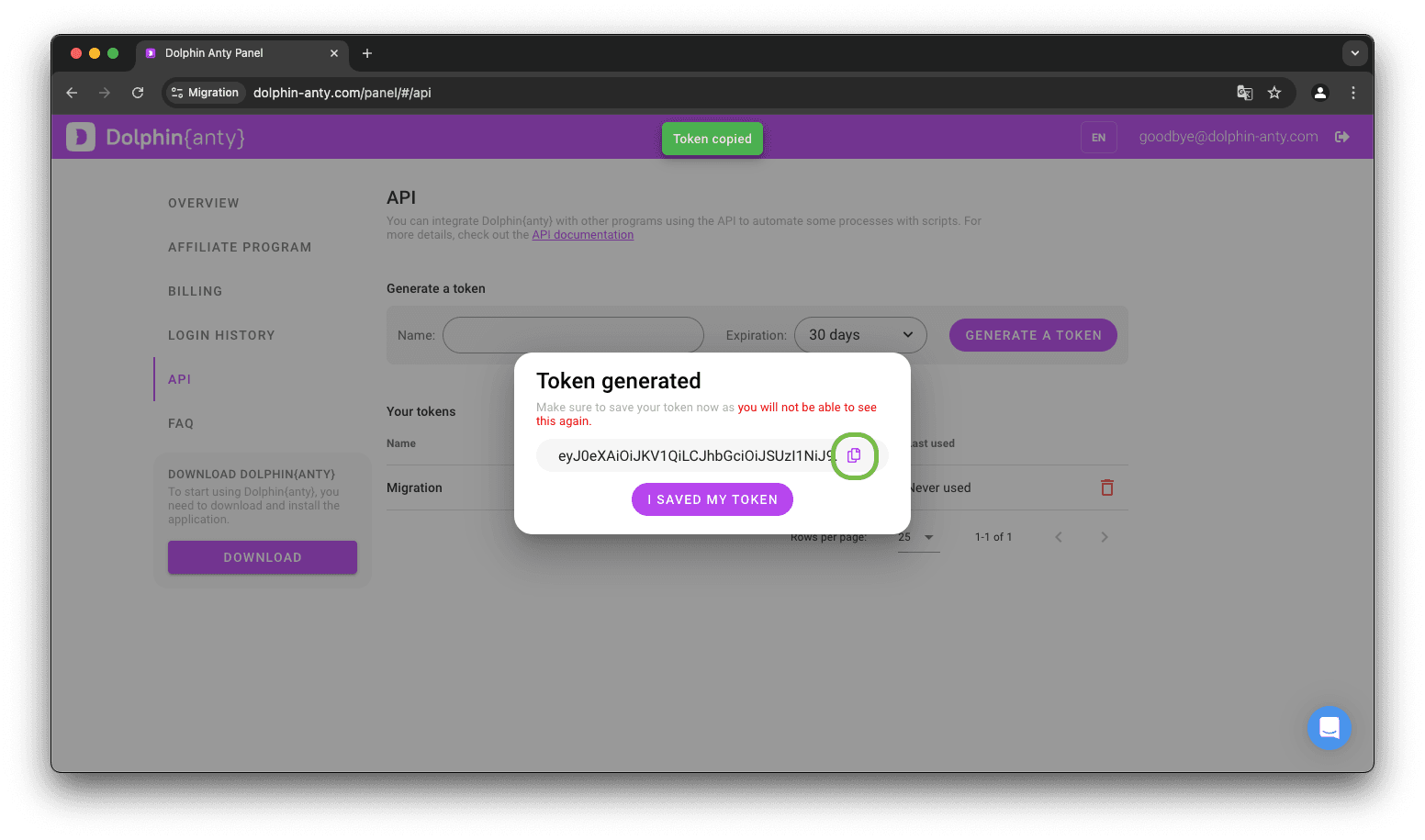Open the Chrome profile avatar icon
1425x840 pixels.
coord(1320,93)
